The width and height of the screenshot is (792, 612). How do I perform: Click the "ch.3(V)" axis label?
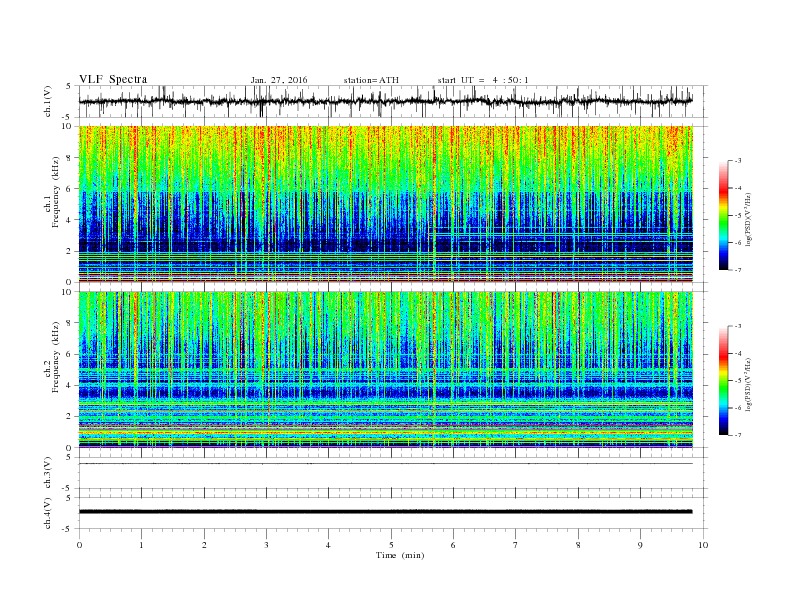click(x=48, y=473)
